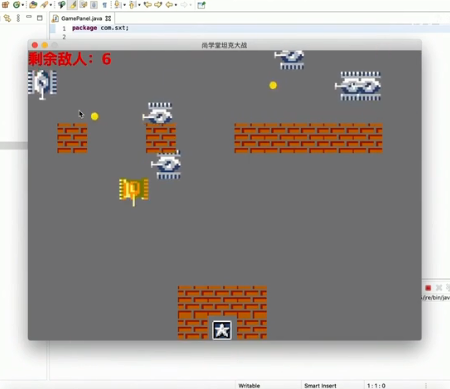Click the Back navigation arrow
Viewport: 450px width, 389px height.
169,5
